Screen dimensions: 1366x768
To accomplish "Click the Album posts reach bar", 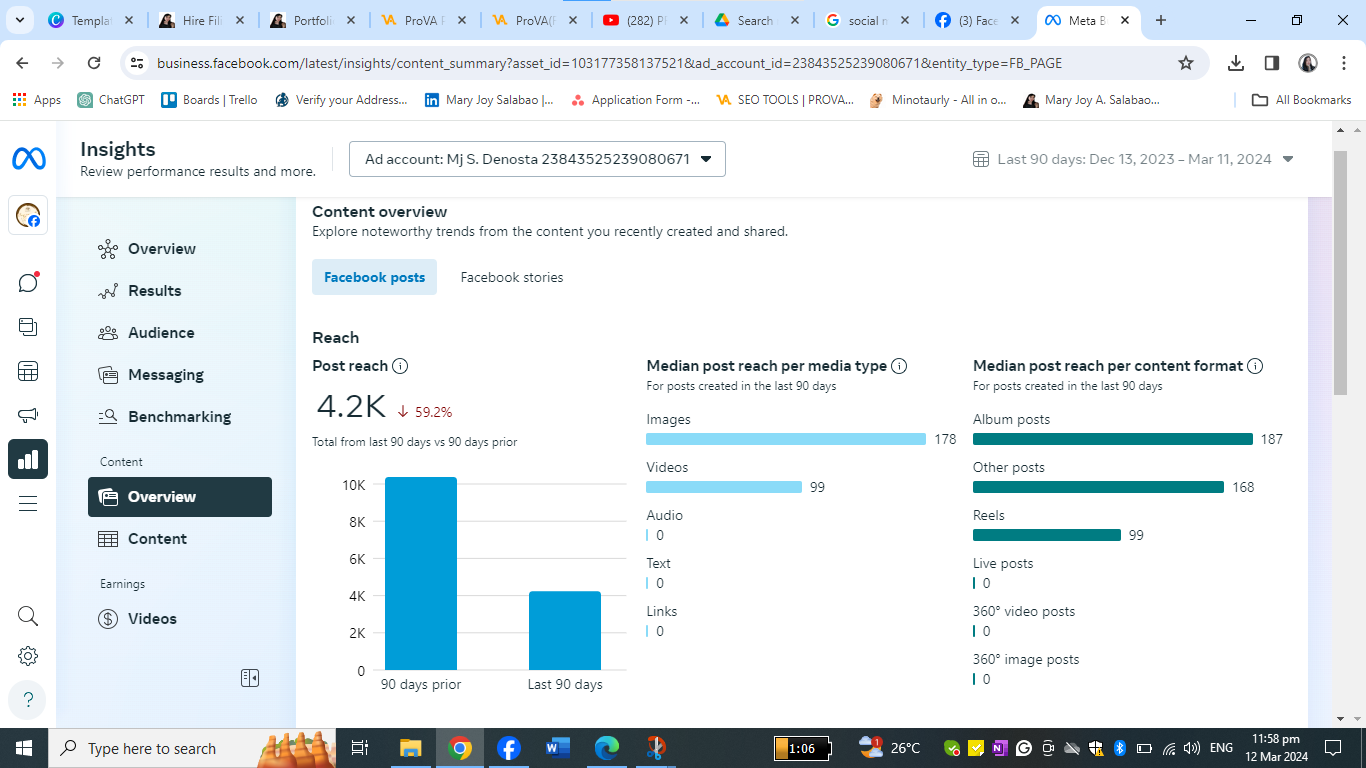I will pos(1113,439).
